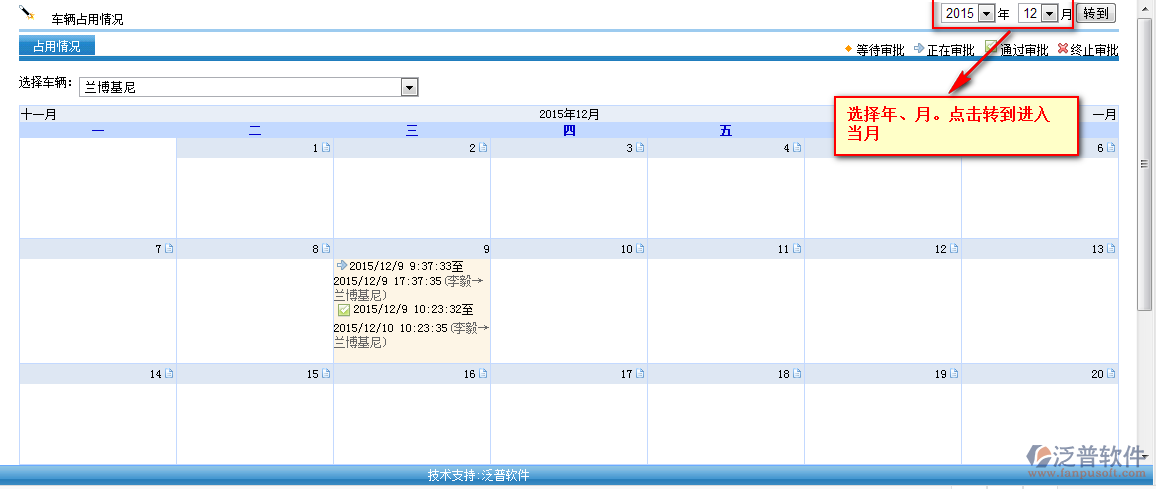
Task: Click the green check approved icon on day 9
Action: (x=344, y=310)
